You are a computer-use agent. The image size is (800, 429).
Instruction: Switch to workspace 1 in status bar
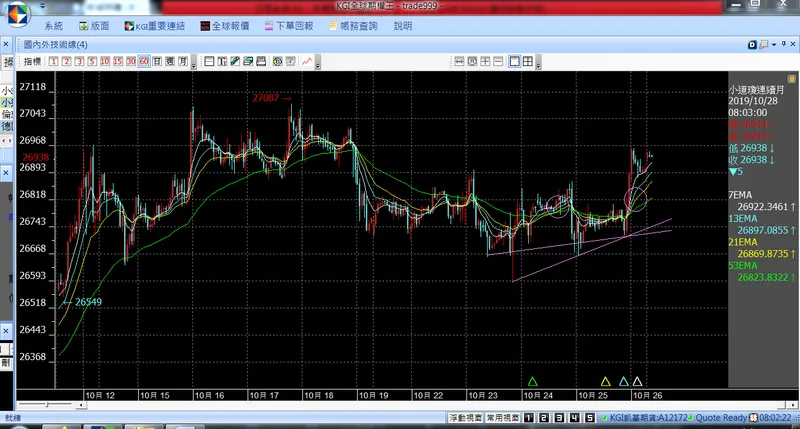point(529,418)
